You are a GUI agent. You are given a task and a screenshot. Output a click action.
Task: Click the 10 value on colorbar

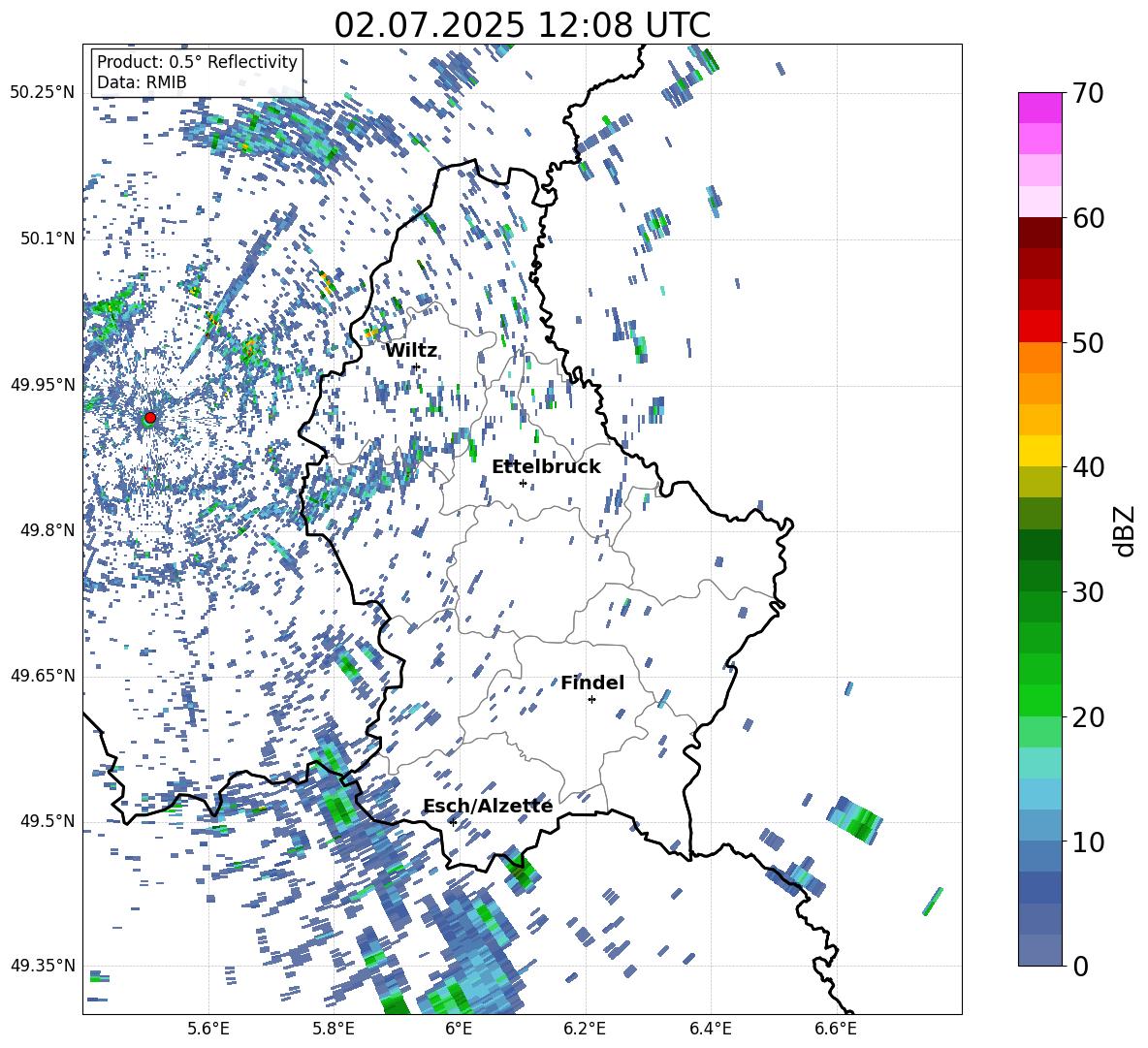[1087, 842]
